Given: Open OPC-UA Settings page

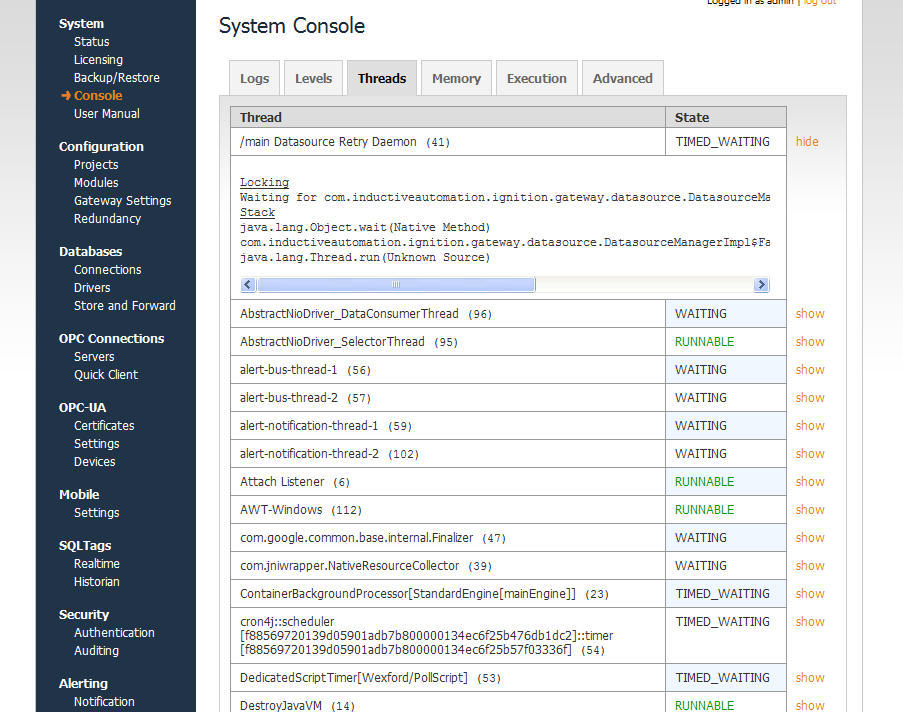Looking at the screenshot, I should coord(96,444).
